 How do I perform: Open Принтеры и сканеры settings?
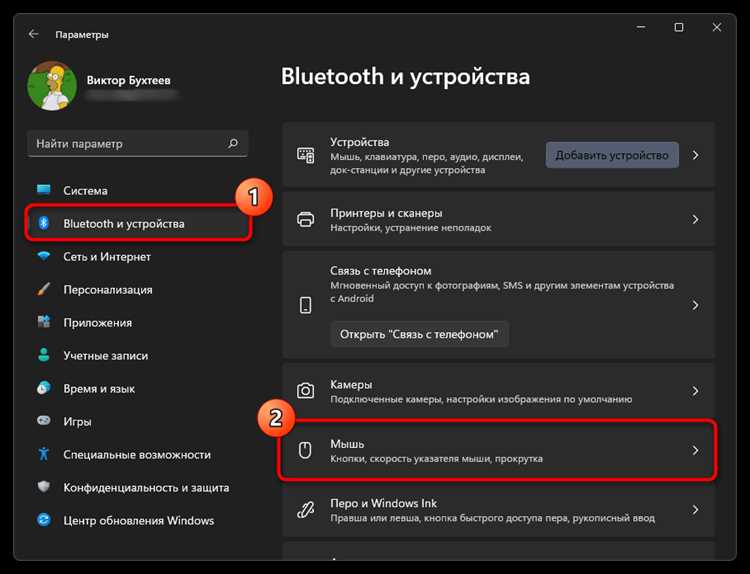[498, 220]
